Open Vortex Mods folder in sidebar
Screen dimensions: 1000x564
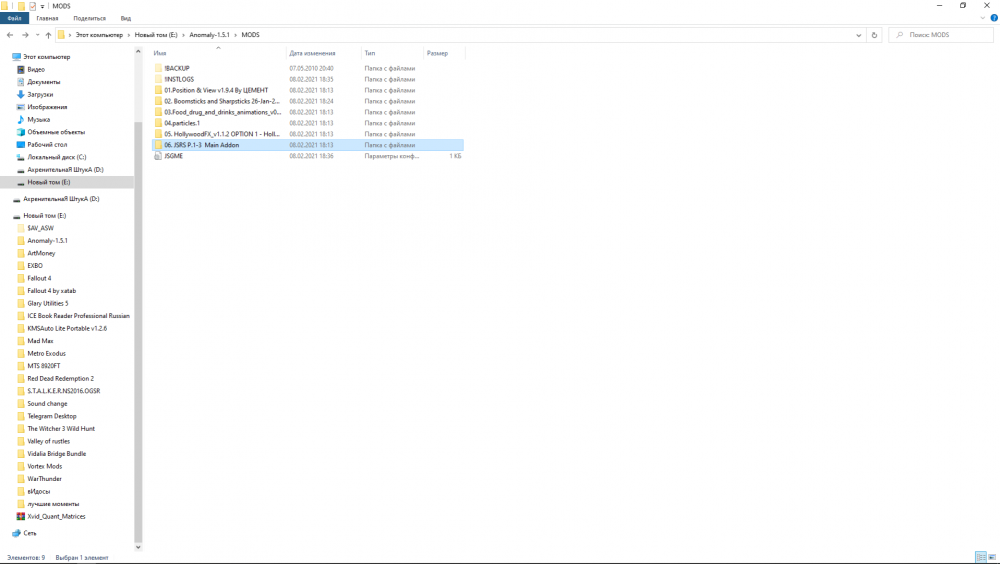click(x=45, y=466)
